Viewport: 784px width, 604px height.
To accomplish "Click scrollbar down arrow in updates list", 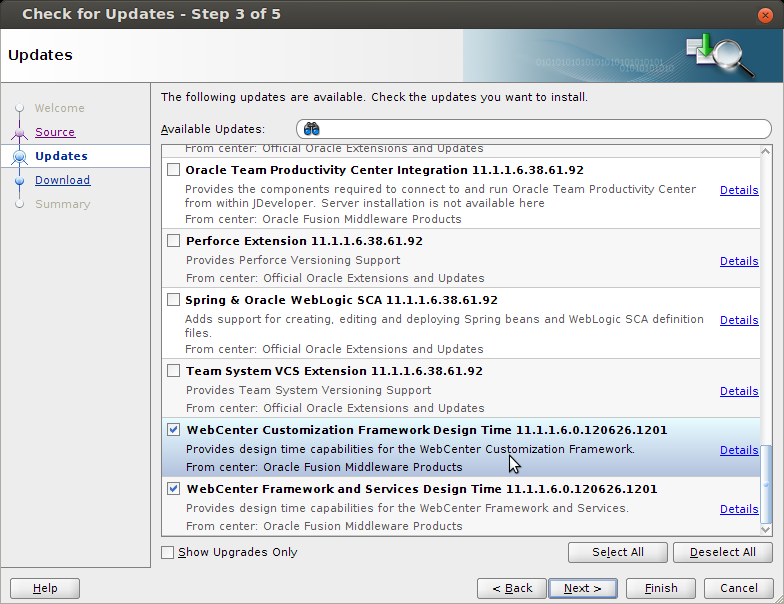I will (766, 529).
